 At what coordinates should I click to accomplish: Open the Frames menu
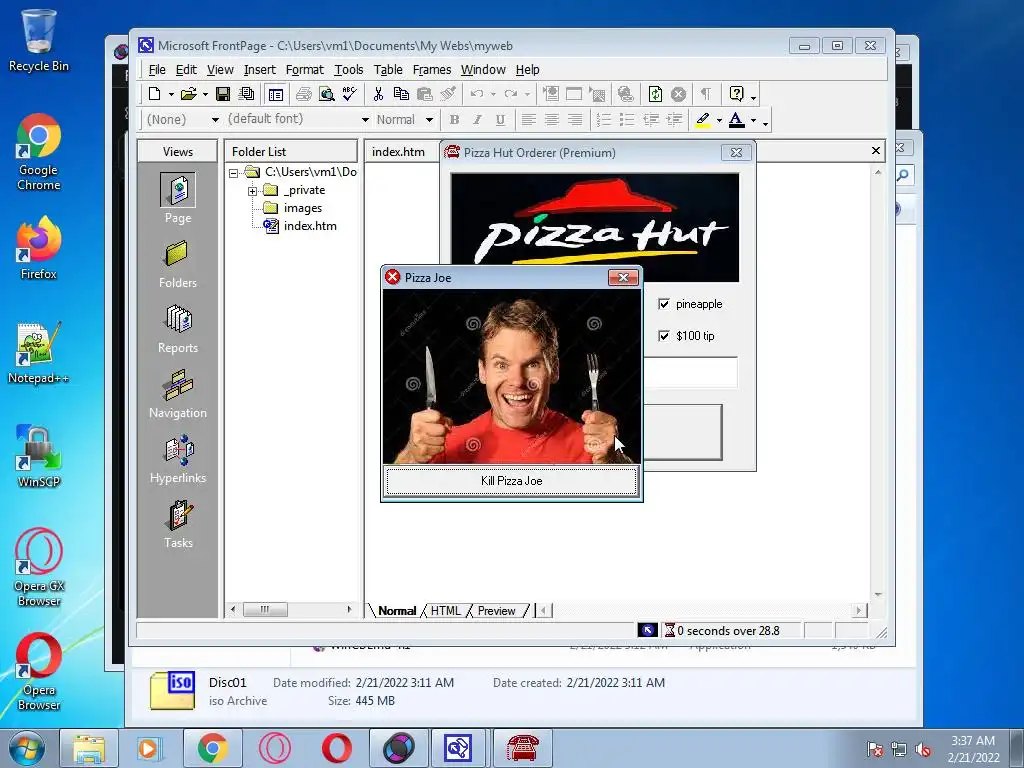[x=432, y=70]
